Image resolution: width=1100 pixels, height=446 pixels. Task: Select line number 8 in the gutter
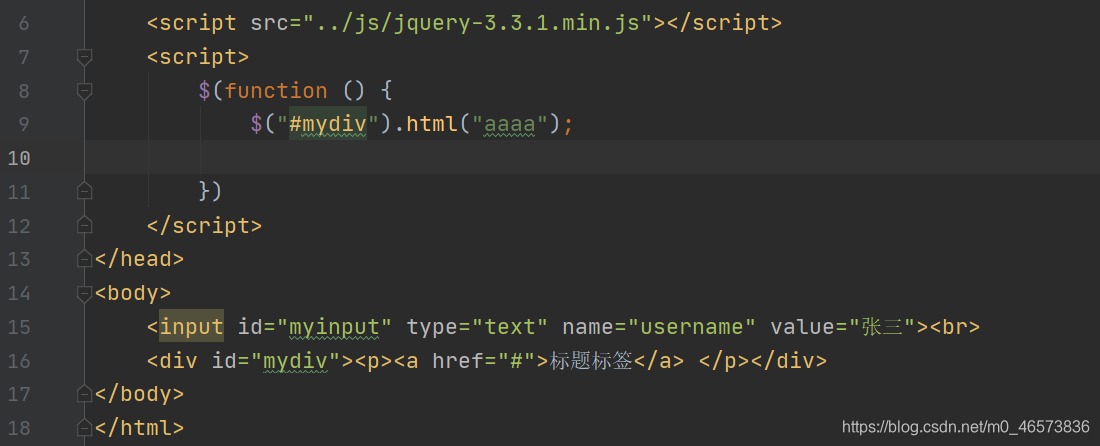23,90
